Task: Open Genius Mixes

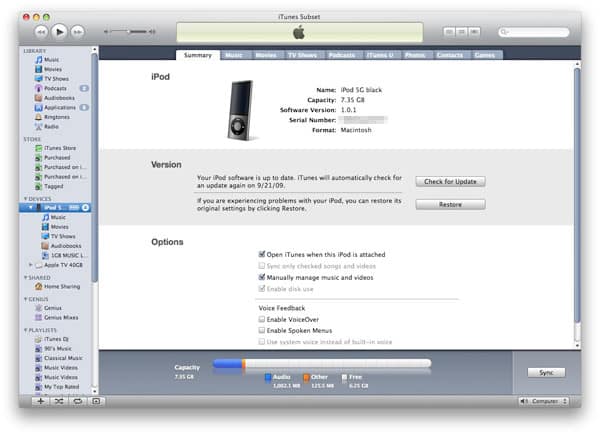Action: [x=61, y=318]
